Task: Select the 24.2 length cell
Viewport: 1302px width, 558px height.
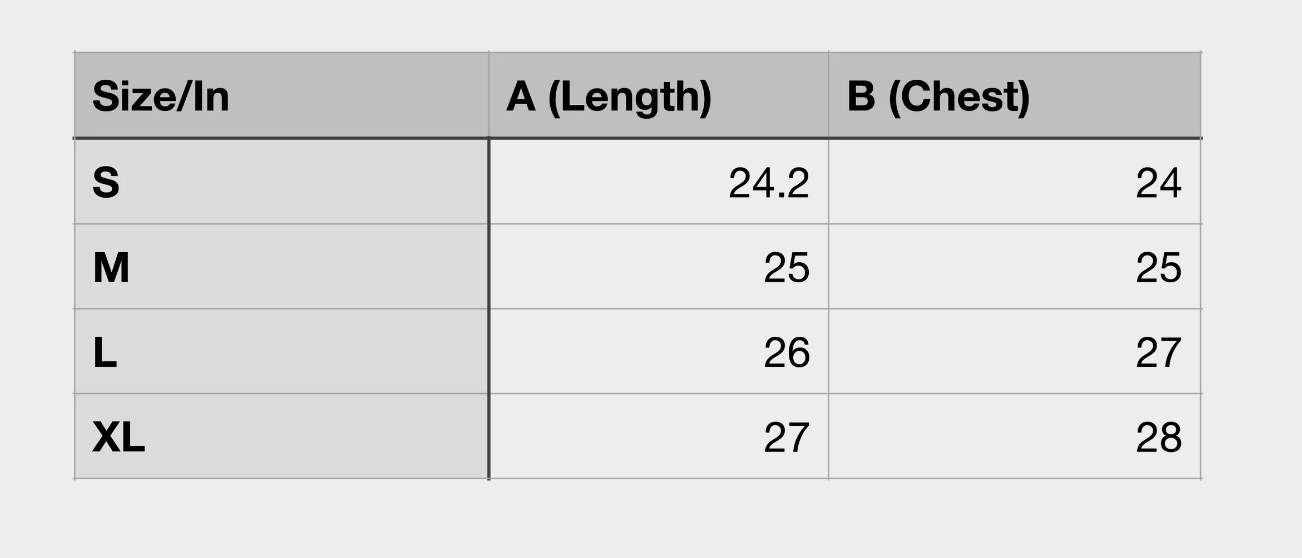Action: [658, 181]
